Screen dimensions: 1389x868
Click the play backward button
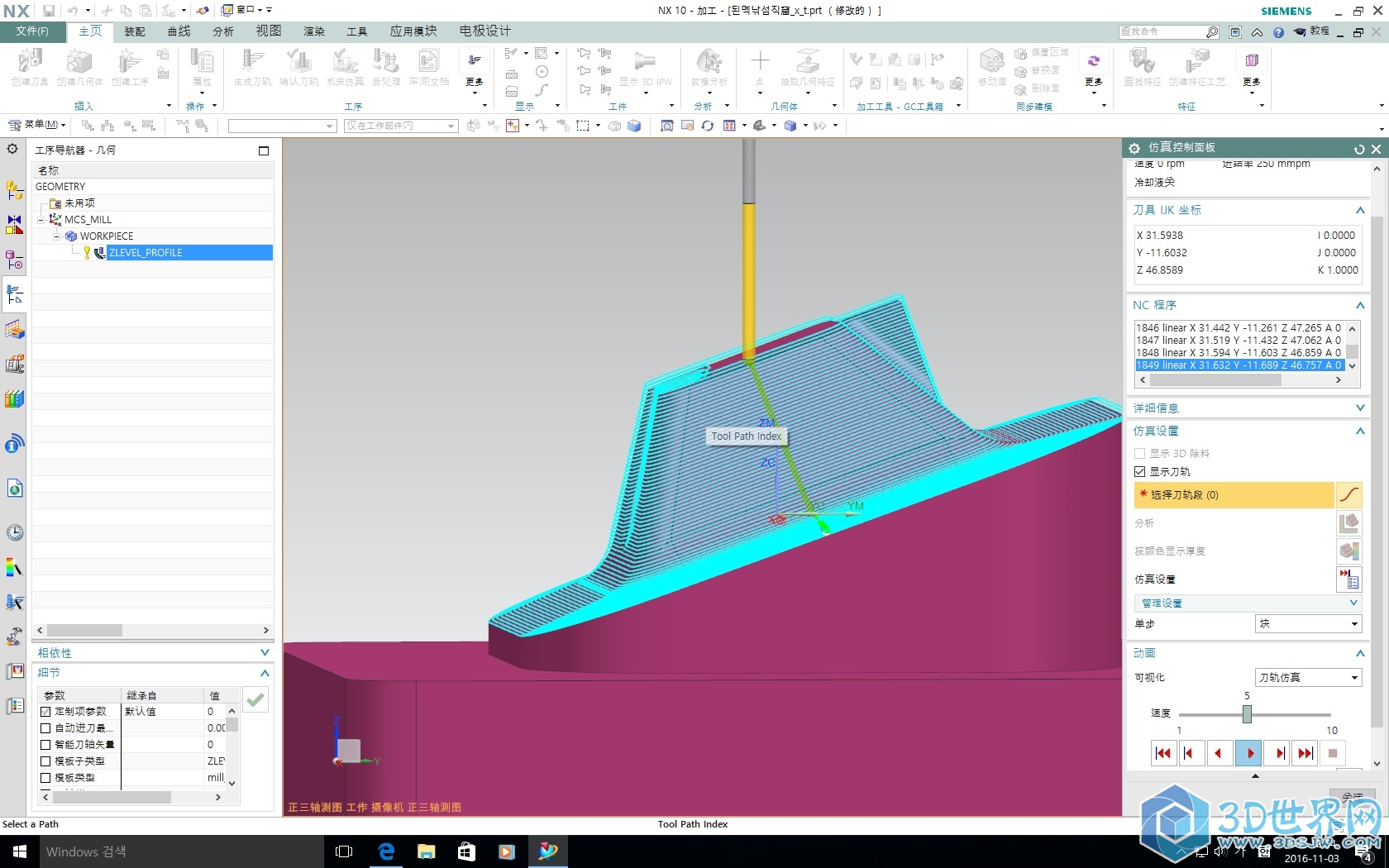[1219, 753]
